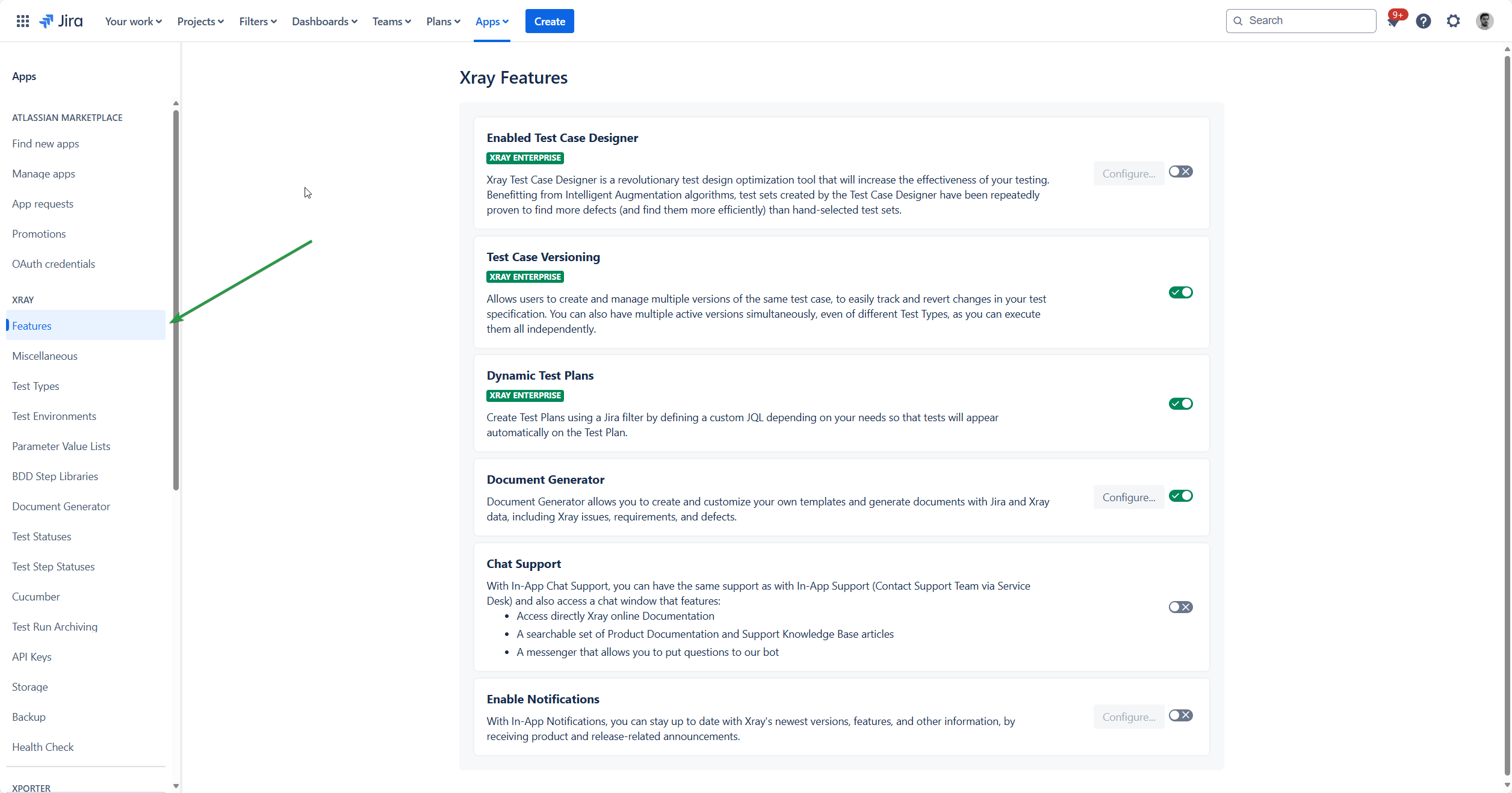Screen dimensions: 1512x793
Task: Click the Apps sidebar heading
Action: (24, 76)
